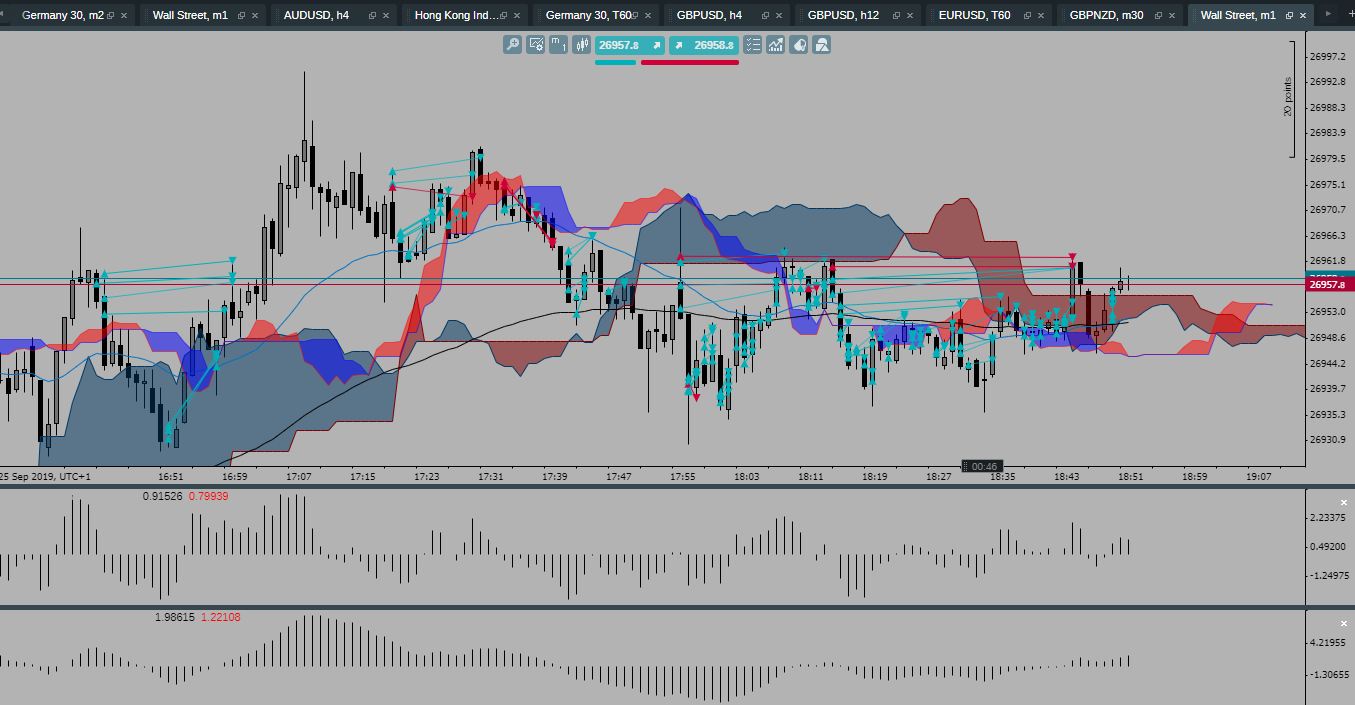
Task: Open chart settings gear icon
Action: click(x=536, y=45)
